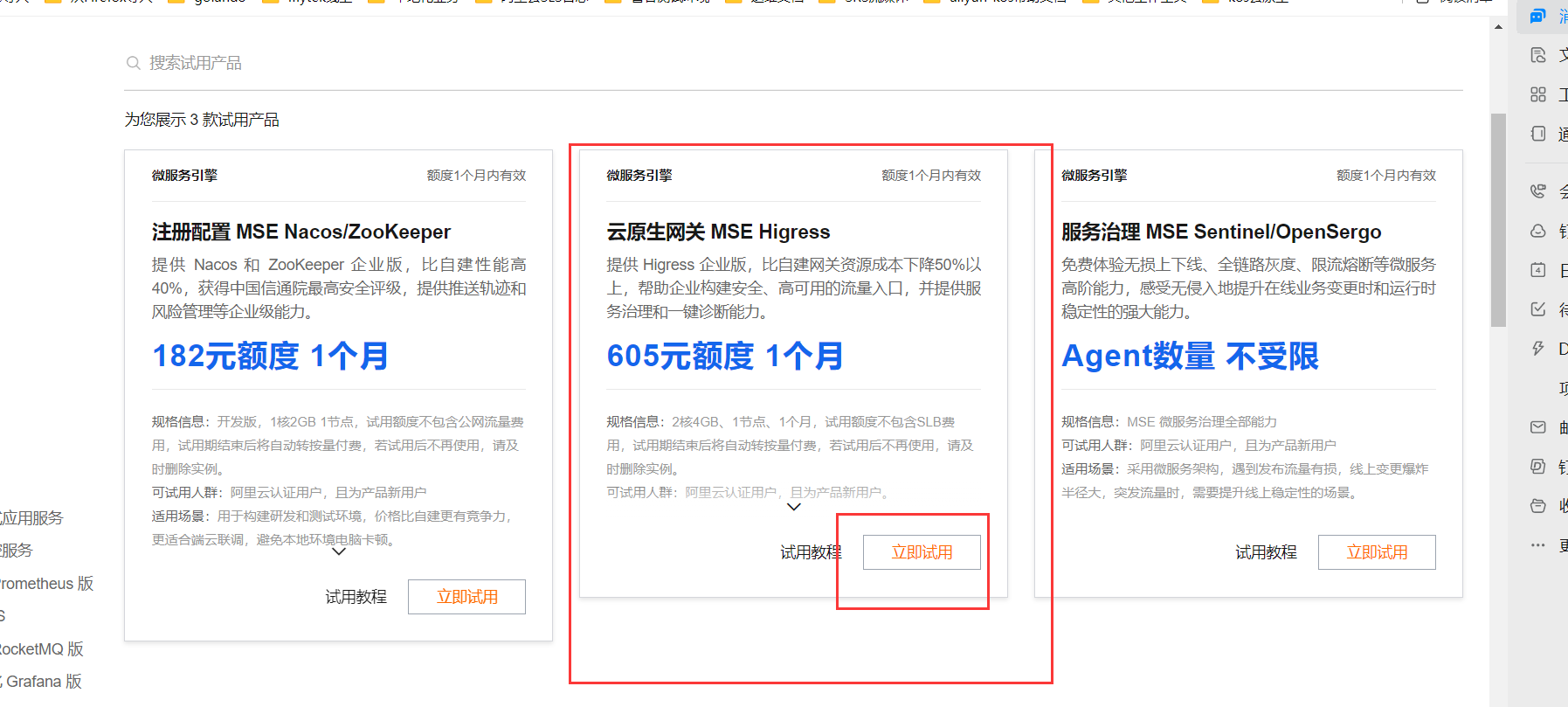
Task: Open the Favorites box icon in sidebar
Action: point(1538,505)
